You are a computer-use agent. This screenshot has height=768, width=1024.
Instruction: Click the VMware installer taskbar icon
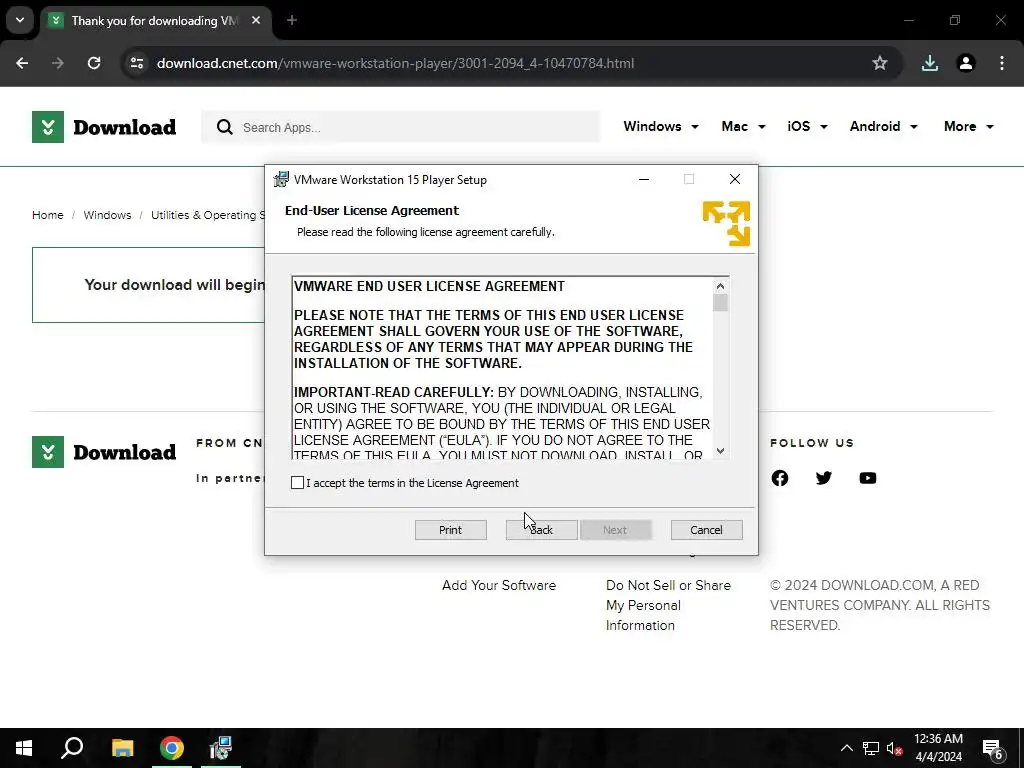221,748
